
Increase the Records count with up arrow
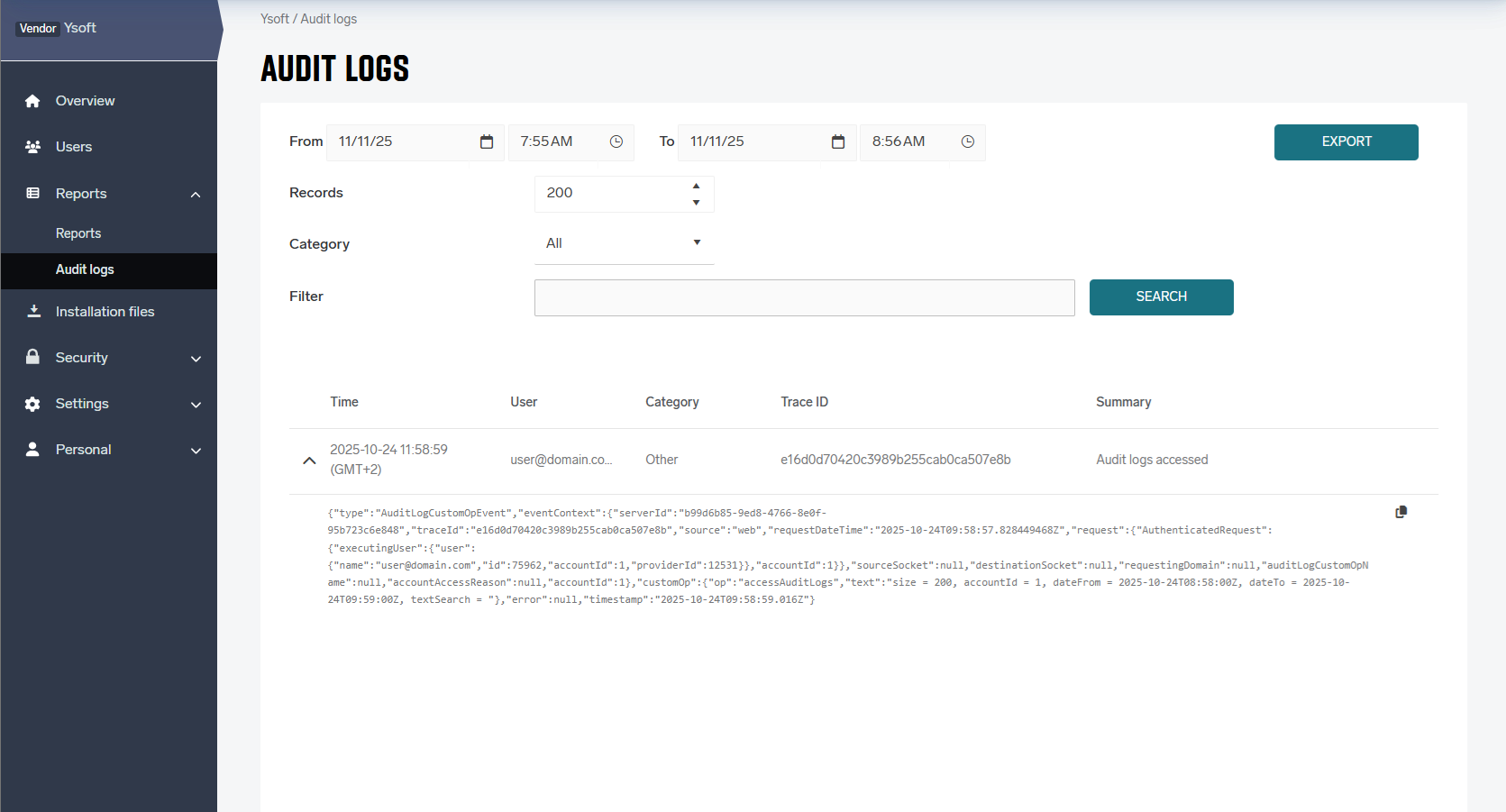pos(696,186)
